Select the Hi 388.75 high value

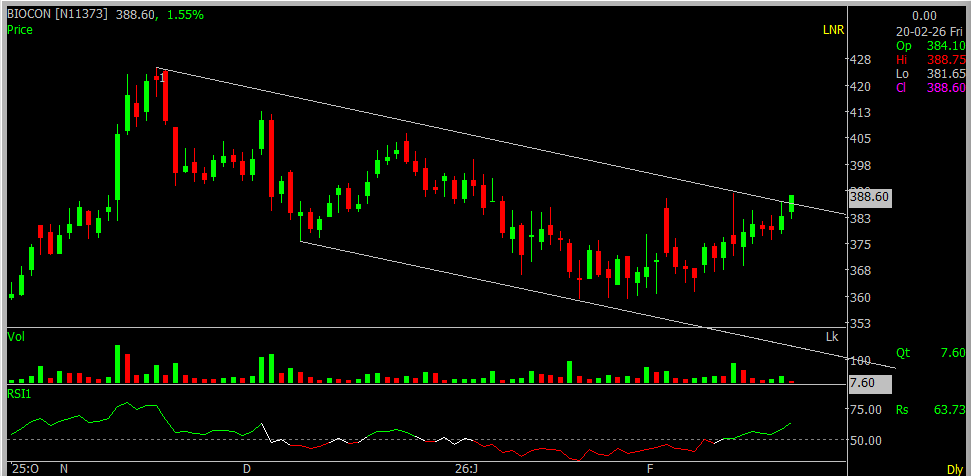(x=930, y=59)
